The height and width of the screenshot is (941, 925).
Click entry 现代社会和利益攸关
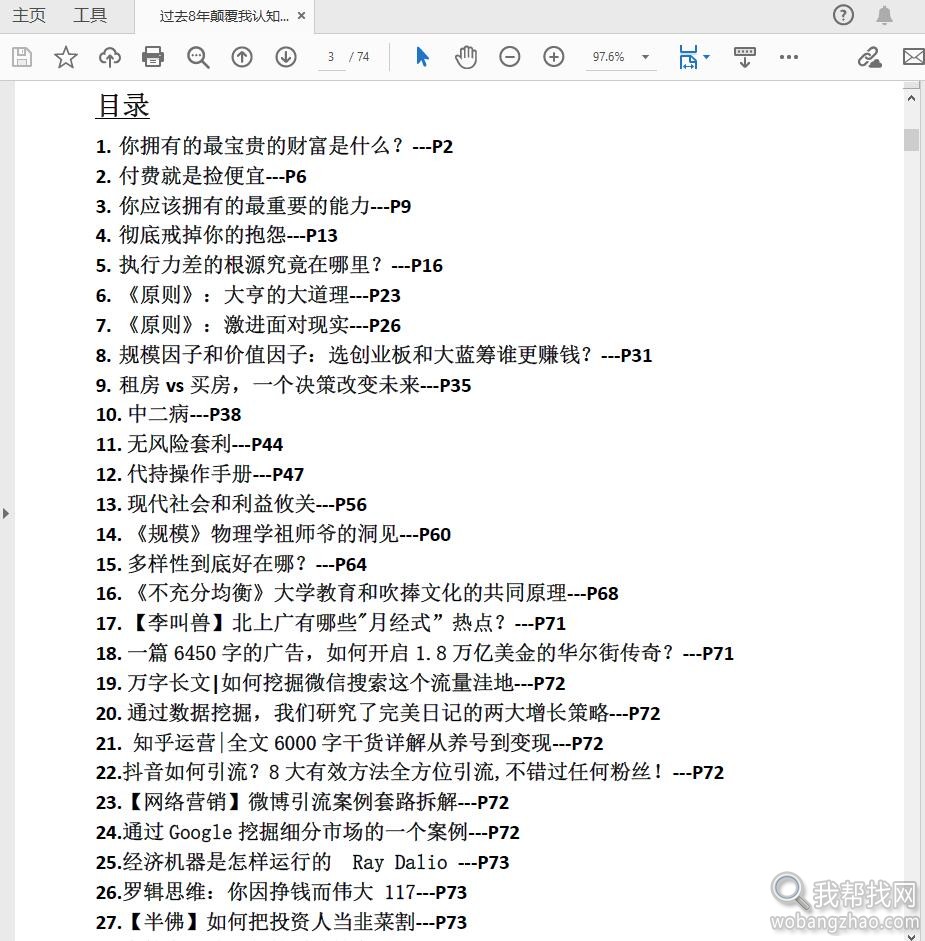pyautogui.click(x=231, y=504)
